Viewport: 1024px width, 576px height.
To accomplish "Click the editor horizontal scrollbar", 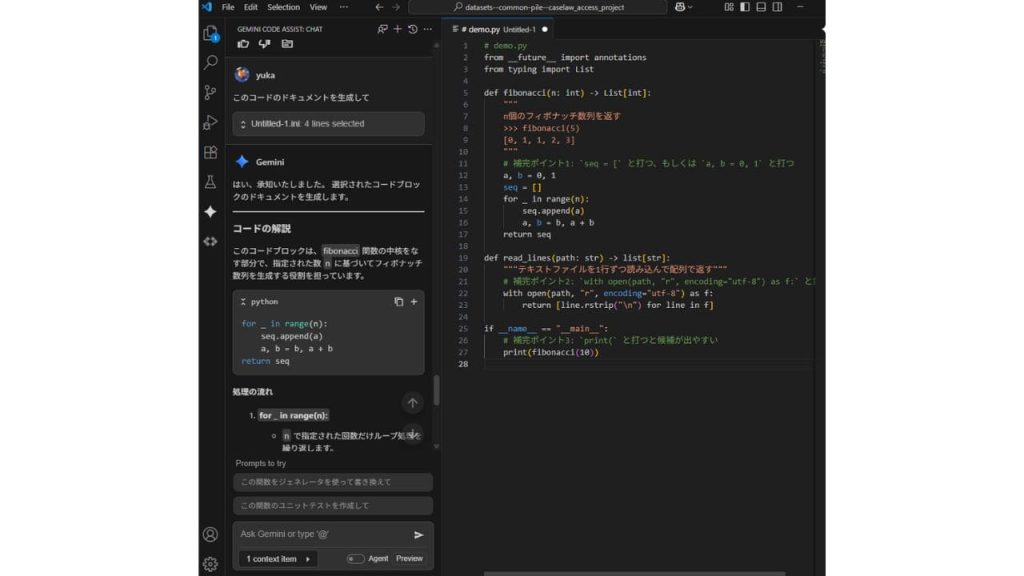I will (x=634, y=573).
